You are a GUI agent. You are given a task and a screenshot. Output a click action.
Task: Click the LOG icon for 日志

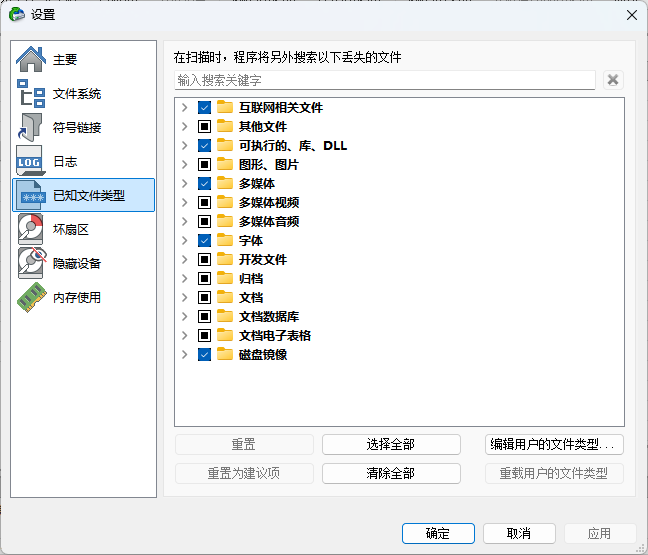(31, 161)
